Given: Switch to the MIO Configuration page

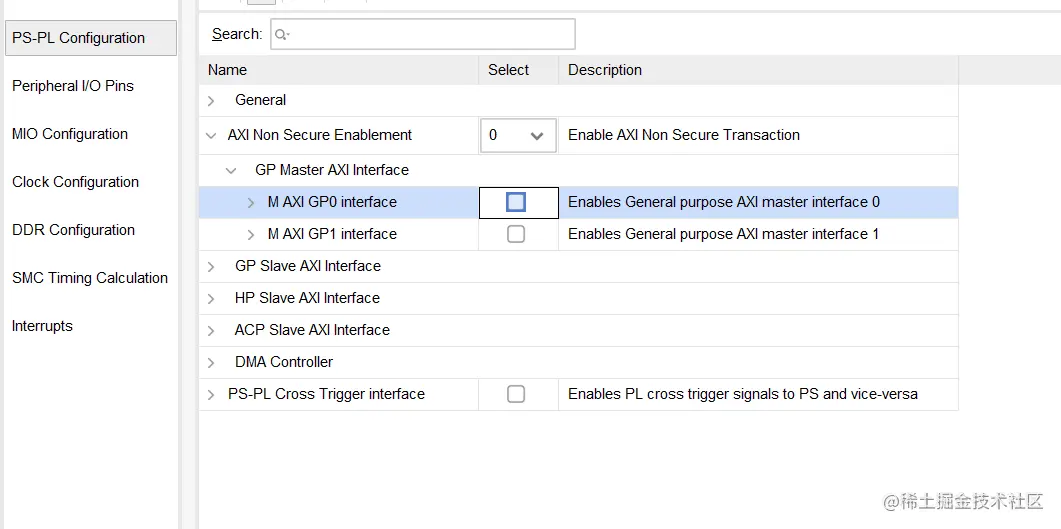Looking at the screenshot, I should coord(70,134).
